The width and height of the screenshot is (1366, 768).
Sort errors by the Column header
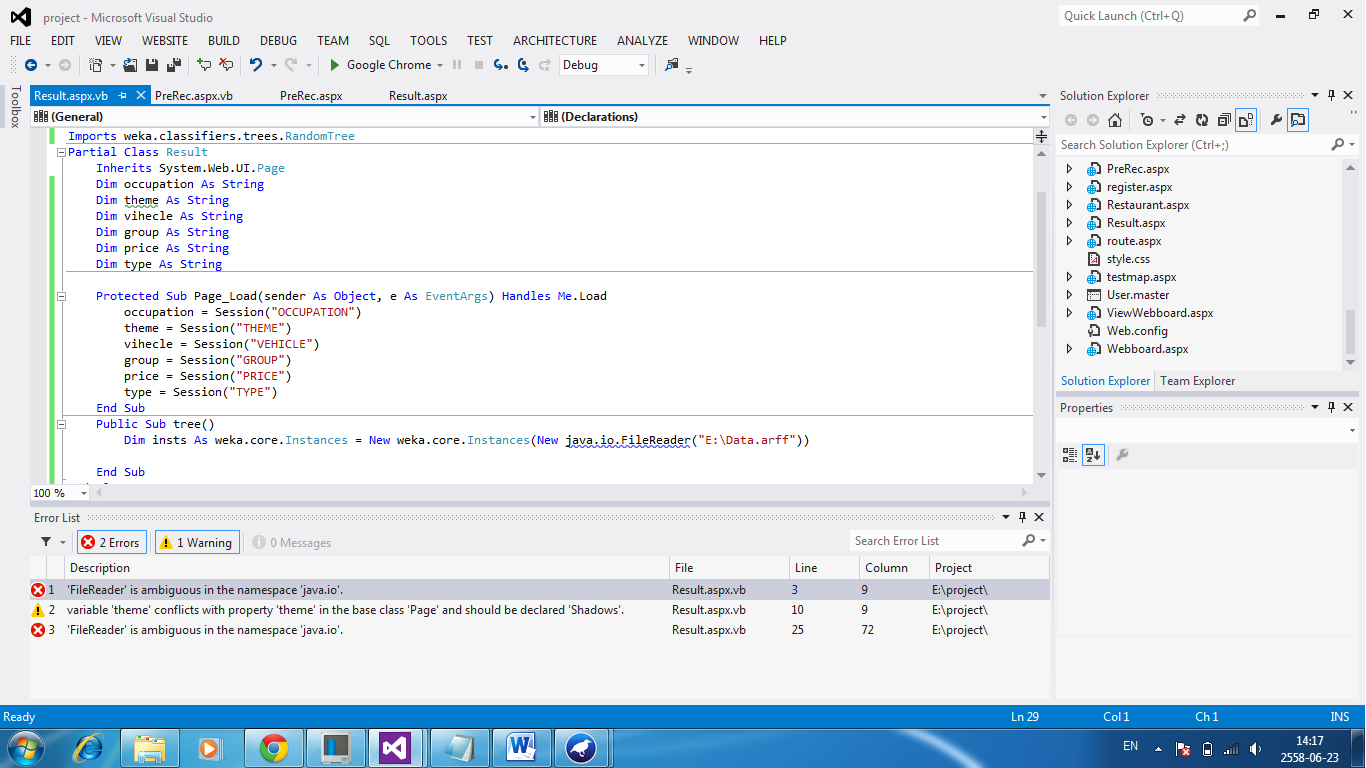point(894,567)
